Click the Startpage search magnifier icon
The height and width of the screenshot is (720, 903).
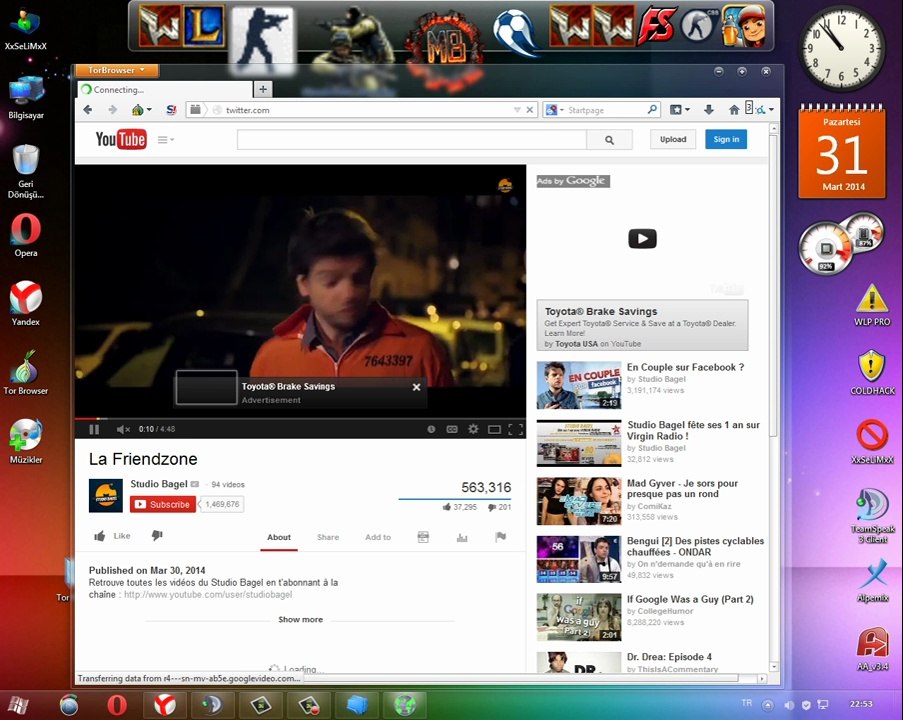pyautogui.click(x=652, y=109)
